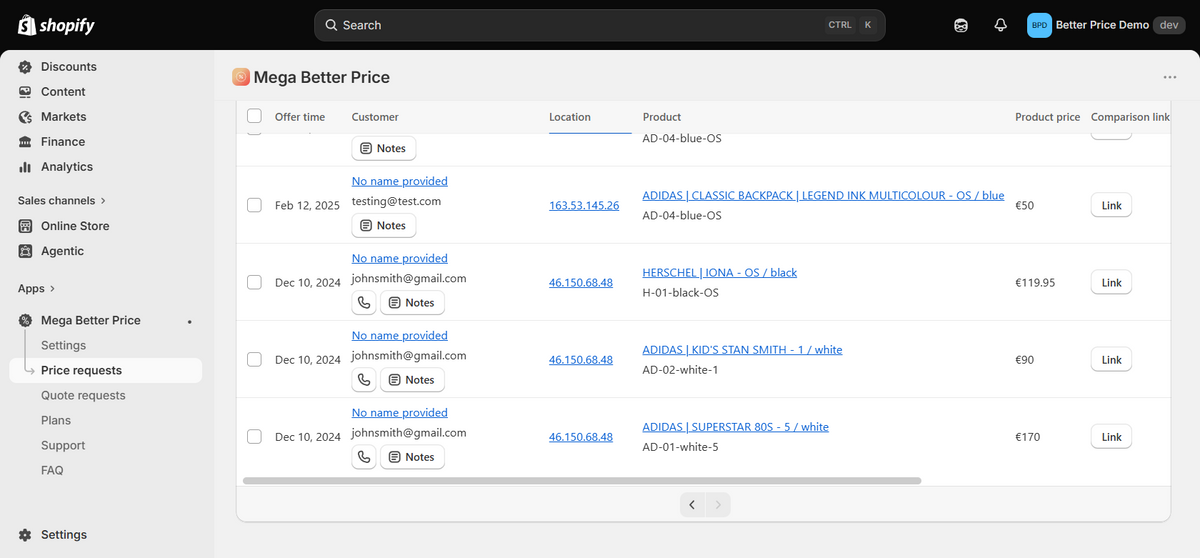Open the three-dot more actions menu
Image resolution: width=1200 pixels, height=558 pixels.
coord(1170,77)
